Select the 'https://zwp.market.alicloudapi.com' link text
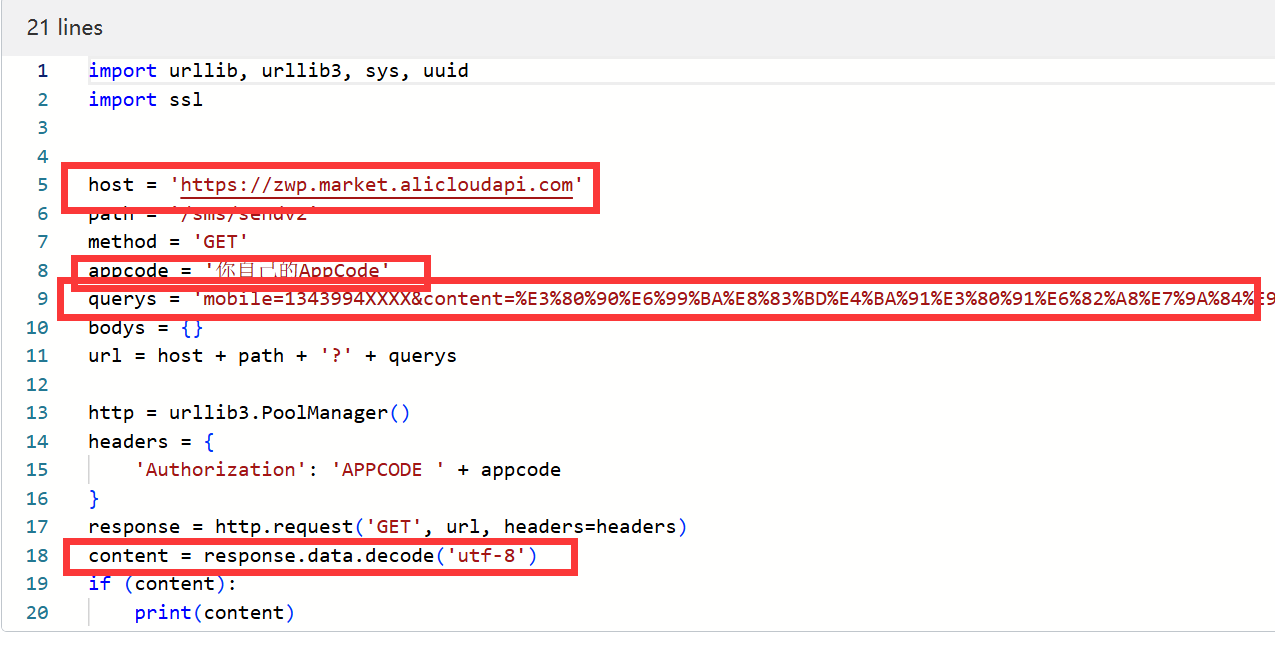The image size is (1275, 646). 375,185
